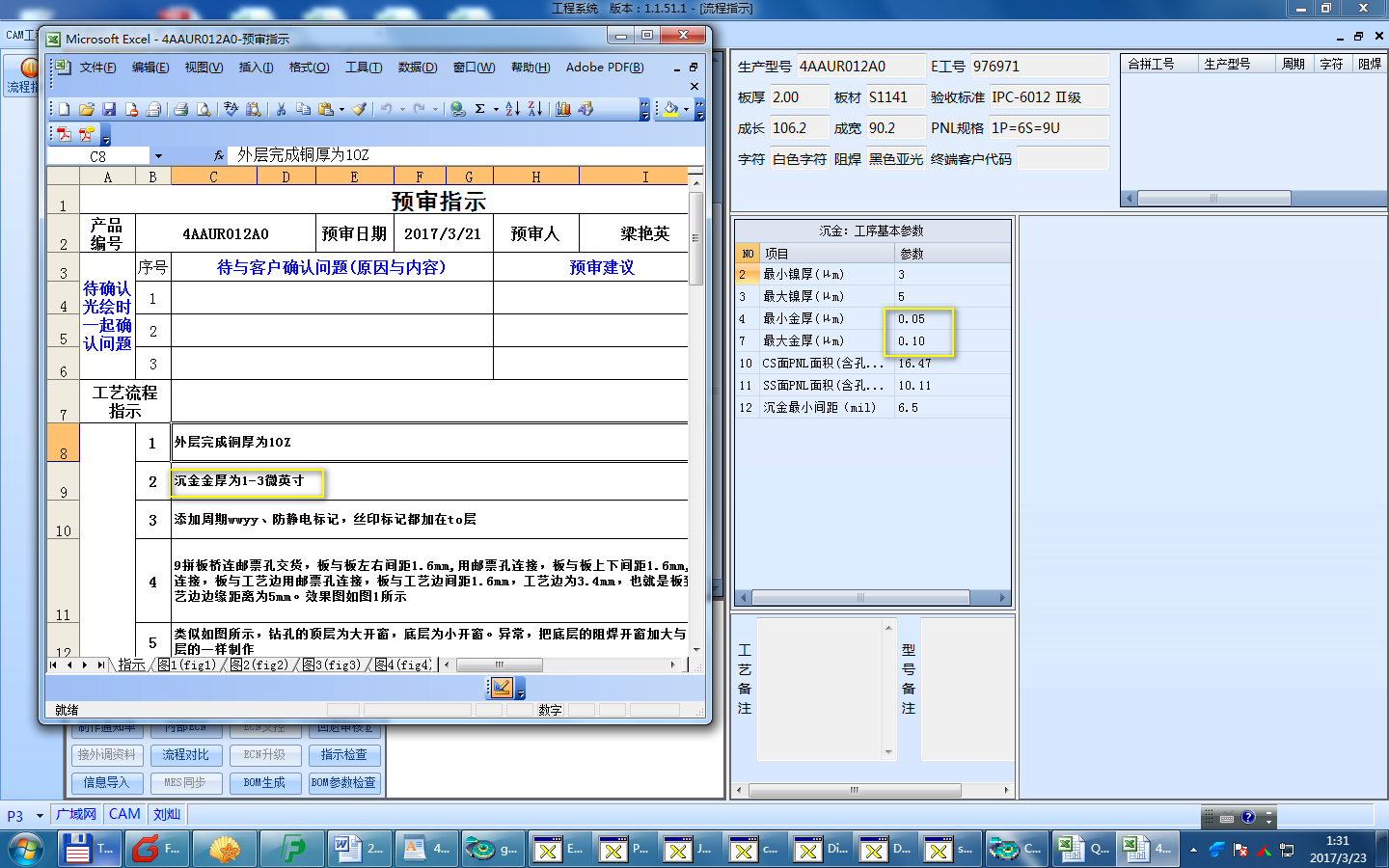Click the help question mark tray icon
Screen dimensions: 1389x868
coord(1248,818)
